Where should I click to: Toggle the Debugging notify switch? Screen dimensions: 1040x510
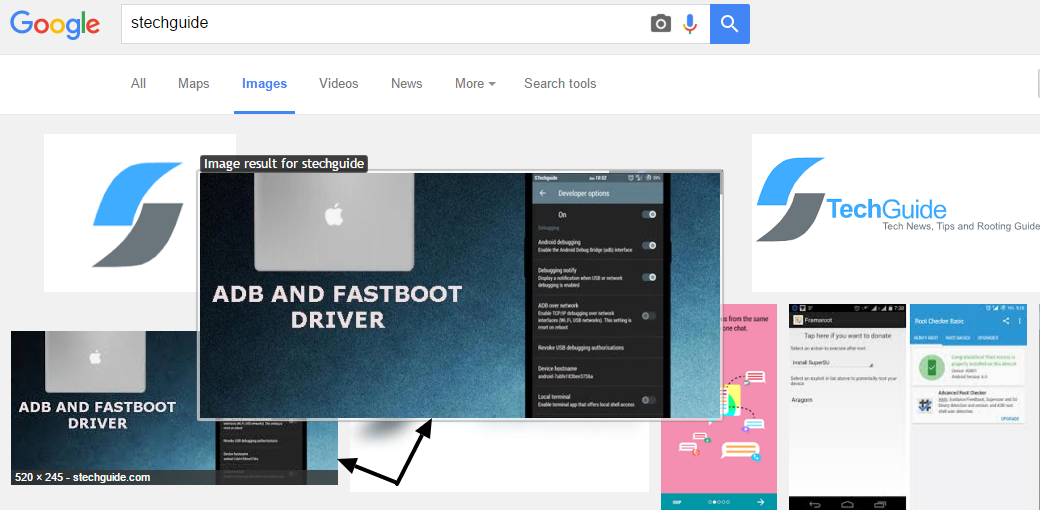pos(649,277)
